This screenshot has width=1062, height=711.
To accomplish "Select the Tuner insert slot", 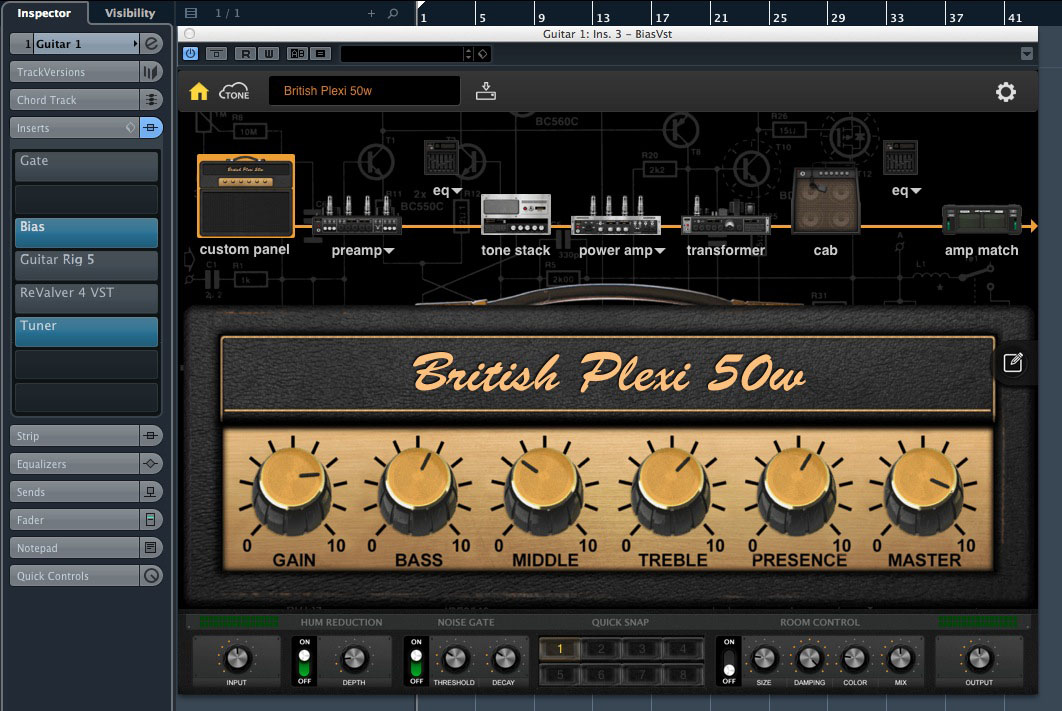I will coord(86,331).
